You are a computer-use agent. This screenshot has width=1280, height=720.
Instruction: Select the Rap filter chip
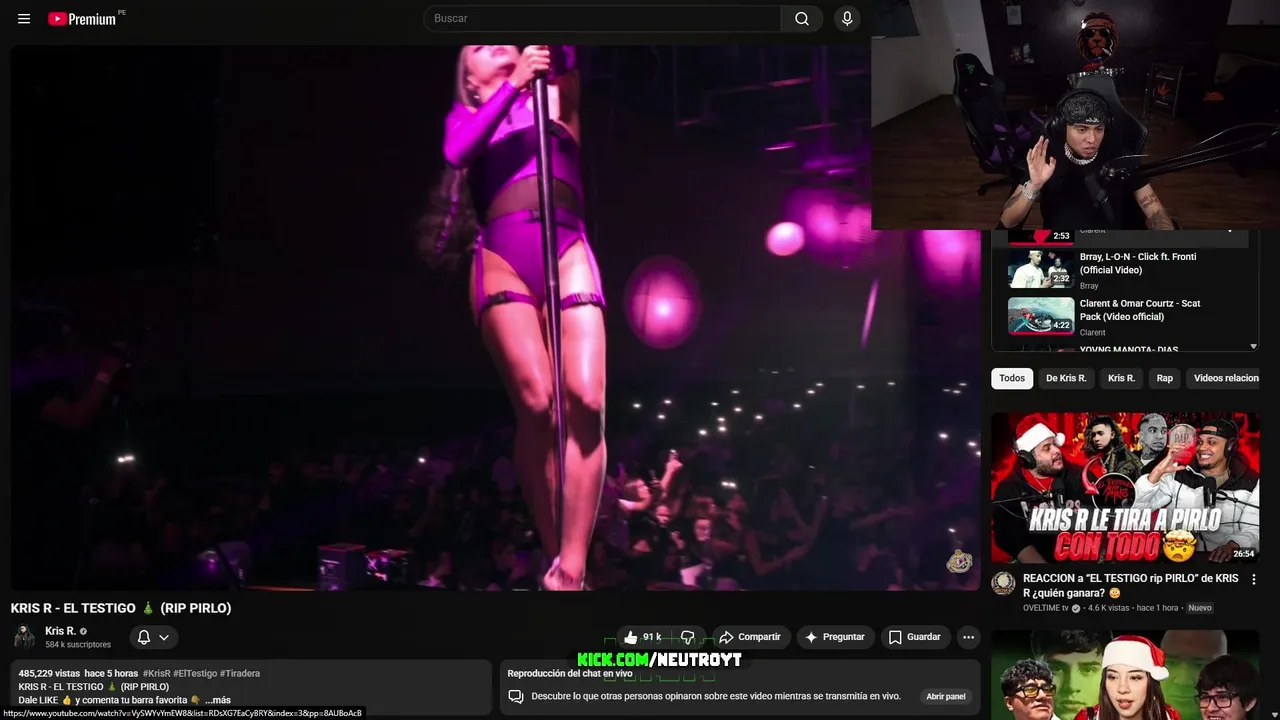coord(1165,378)
